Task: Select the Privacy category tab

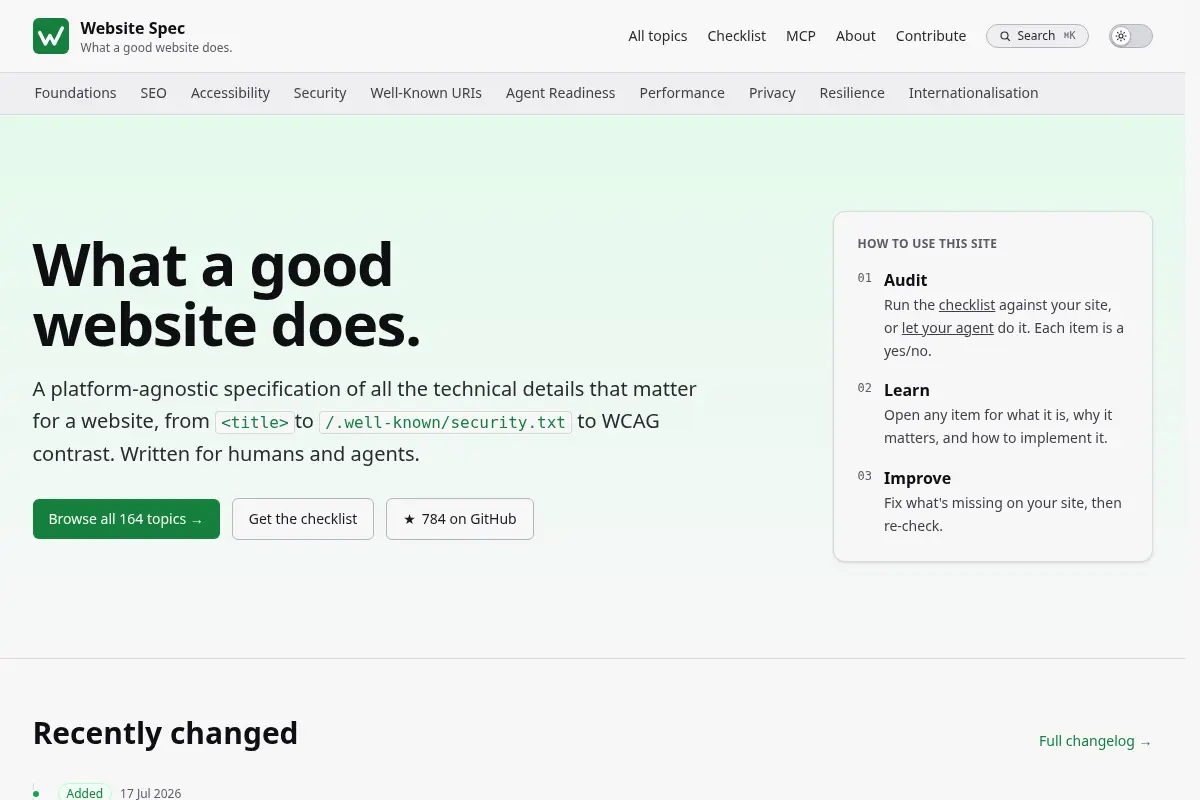Action: click(x=772, y=93)
